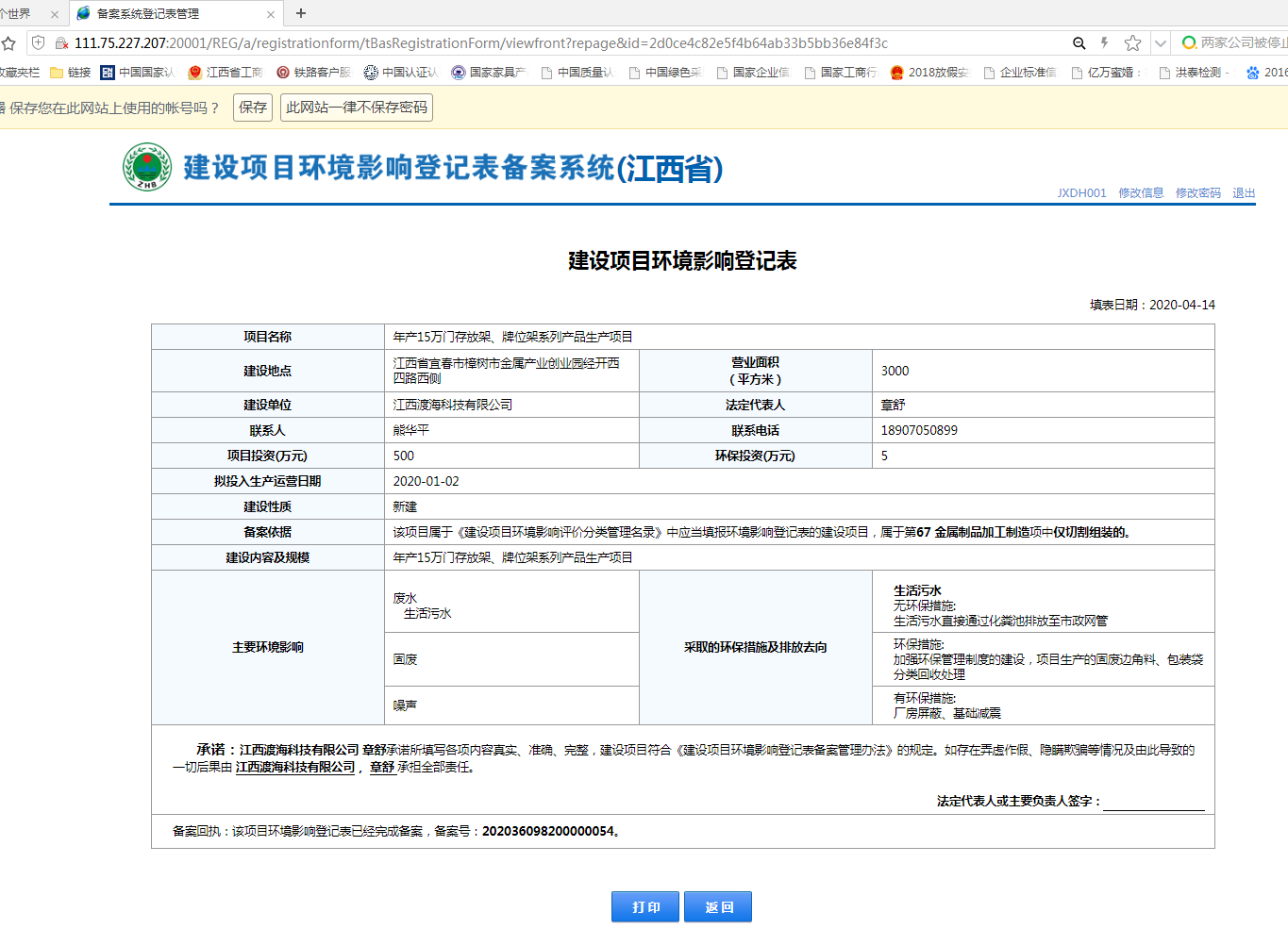Click the 法定代表人 value 章舒

[893, 405]
